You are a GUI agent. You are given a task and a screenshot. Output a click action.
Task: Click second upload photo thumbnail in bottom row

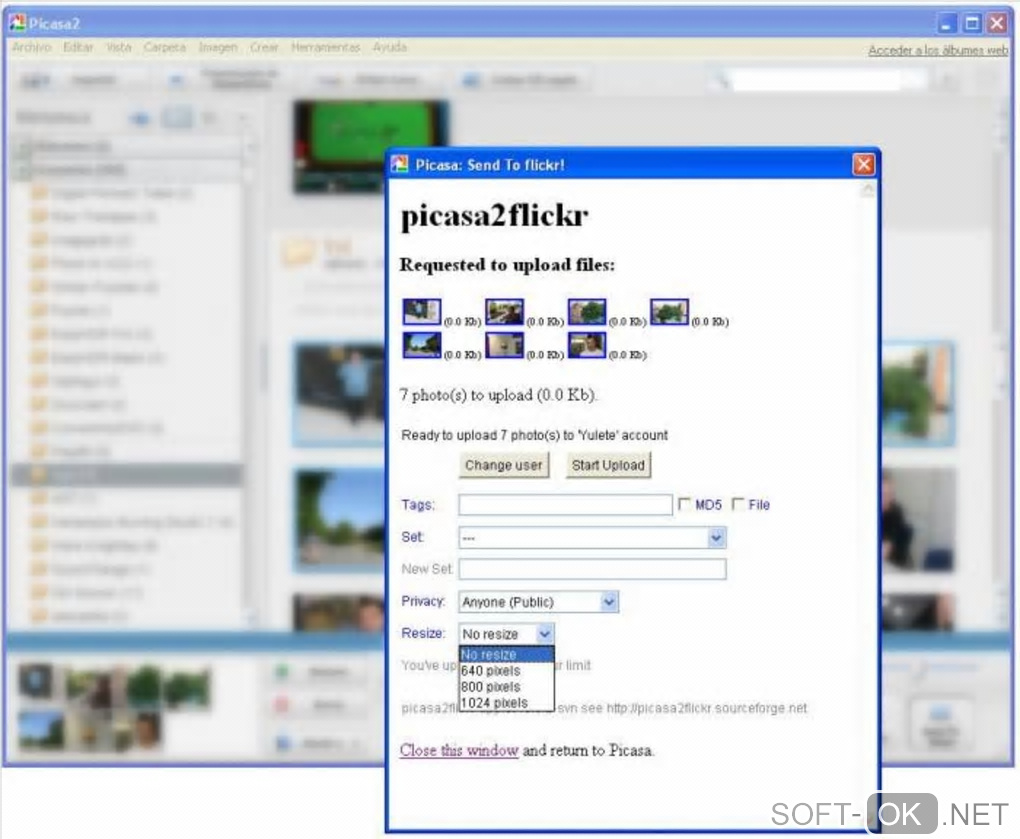pos(504,345)
